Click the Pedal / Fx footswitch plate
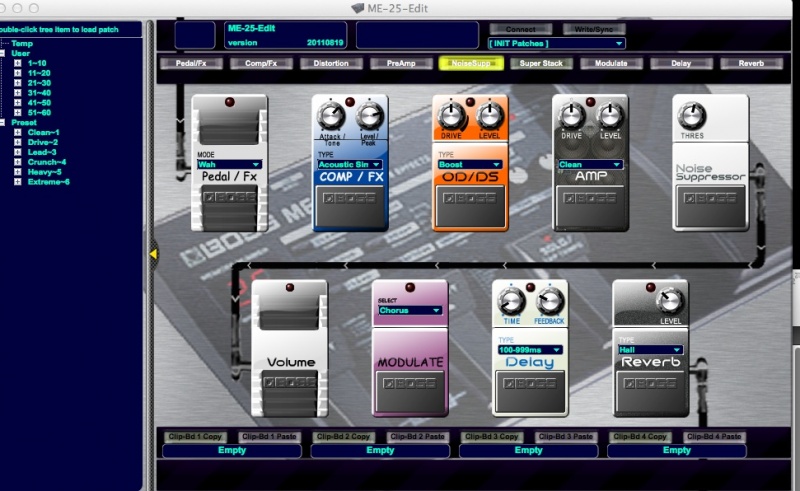 pos(230,208)
